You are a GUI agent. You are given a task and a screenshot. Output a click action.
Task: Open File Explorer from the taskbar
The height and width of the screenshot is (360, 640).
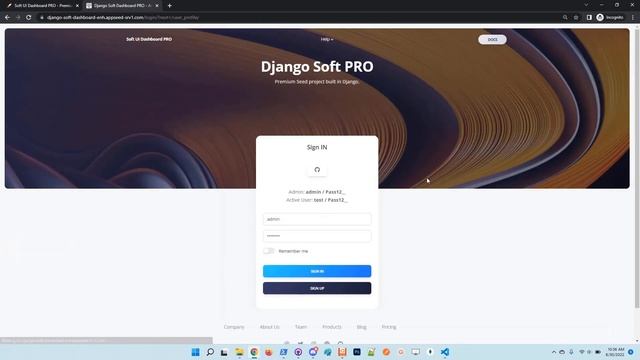239,352
